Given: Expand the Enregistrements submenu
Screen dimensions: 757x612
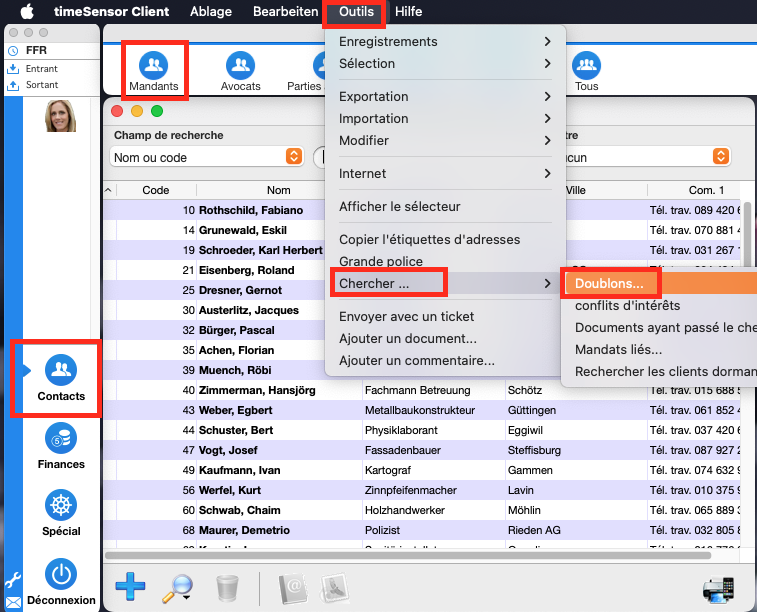Looking at the screenshot, I should tap(445, 42).
